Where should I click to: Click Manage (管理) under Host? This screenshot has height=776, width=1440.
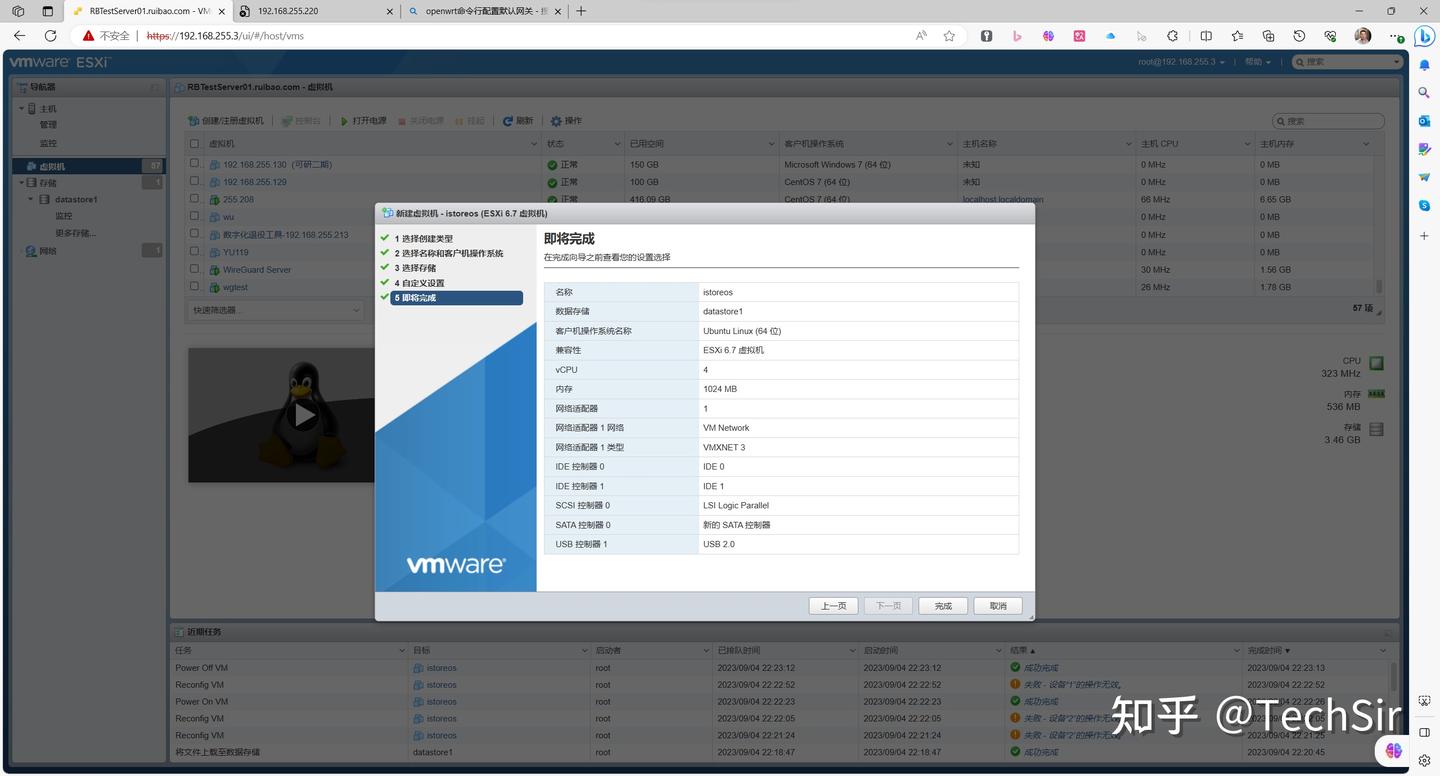point(48,125)
